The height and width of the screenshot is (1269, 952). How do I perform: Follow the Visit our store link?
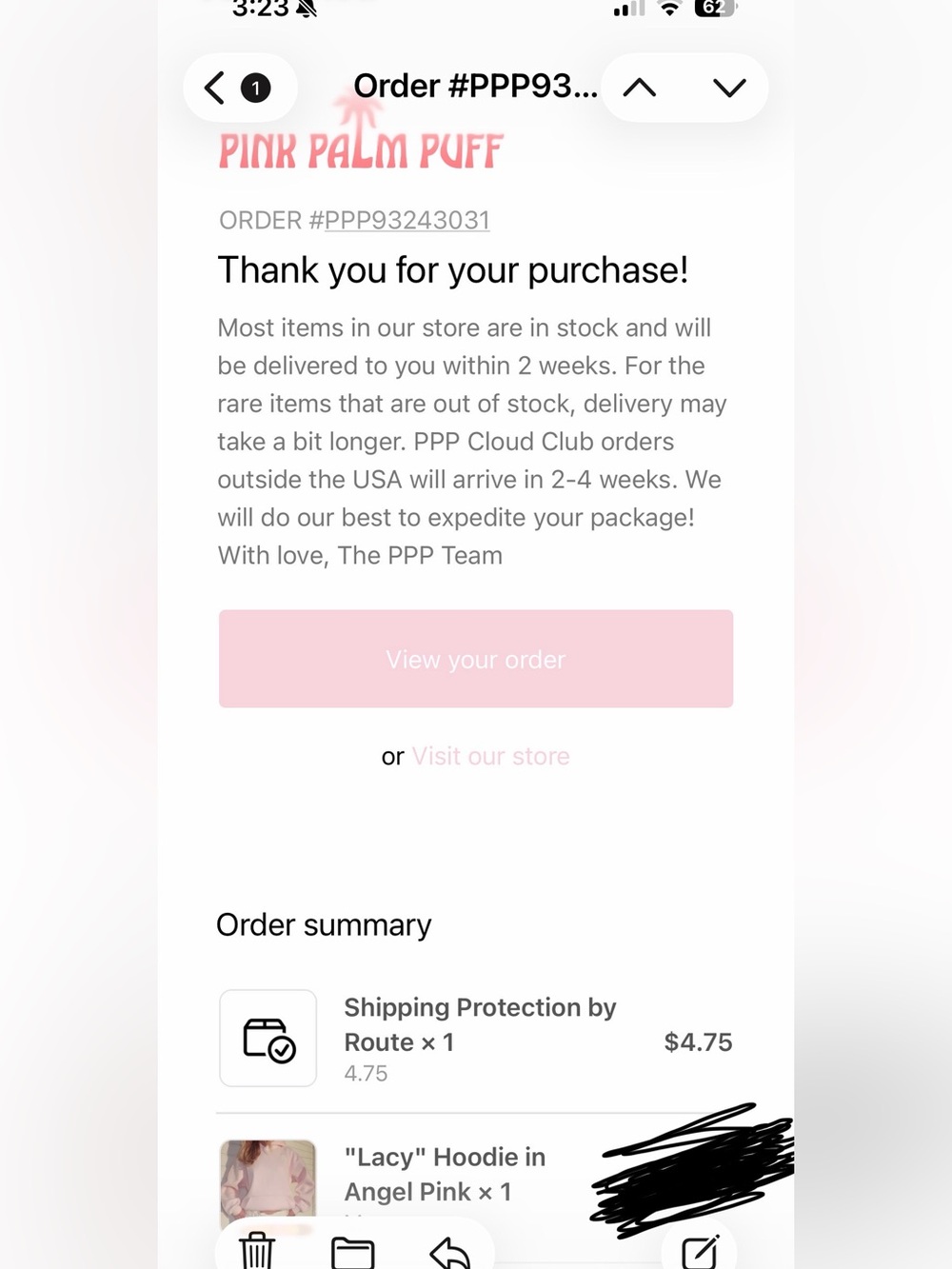click(490, 756)
